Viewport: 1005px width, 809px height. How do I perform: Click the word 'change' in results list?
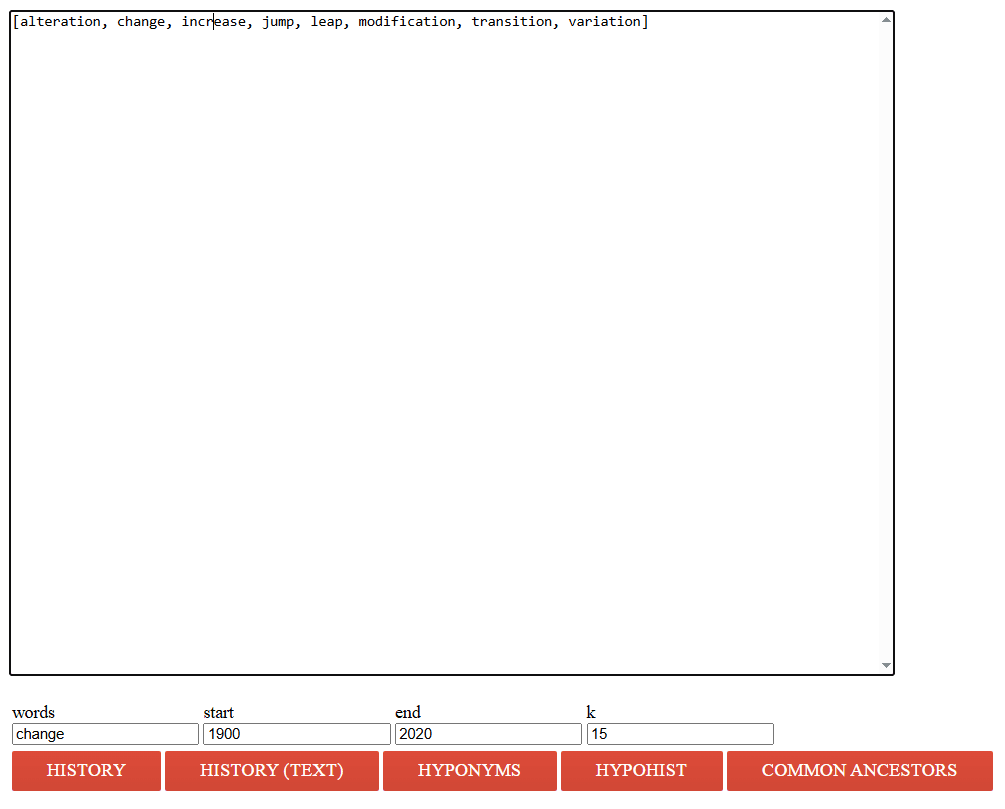141,22
